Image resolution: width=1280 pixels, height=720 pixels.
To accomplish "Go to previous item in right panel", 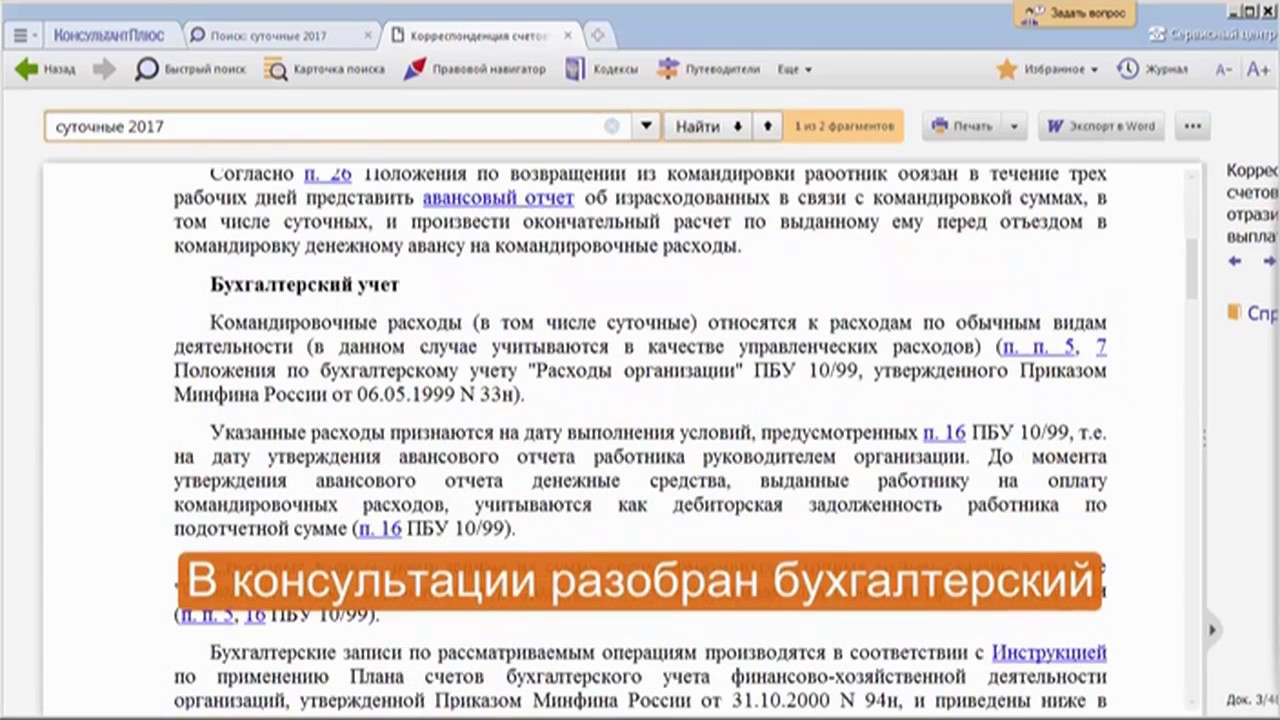I will pyautogui.click(x=1235, y=261).
